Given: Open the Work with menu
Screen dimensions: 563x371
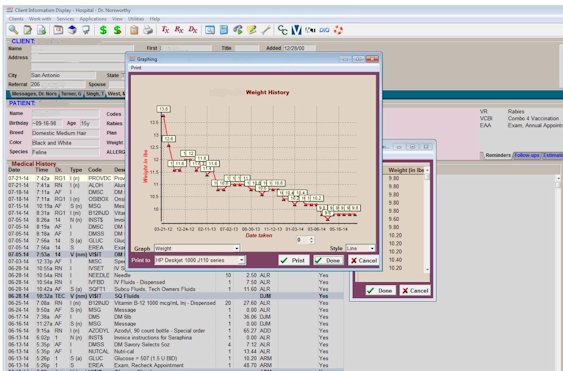Looking at the screenshot, I should click(x=40, y=19).
